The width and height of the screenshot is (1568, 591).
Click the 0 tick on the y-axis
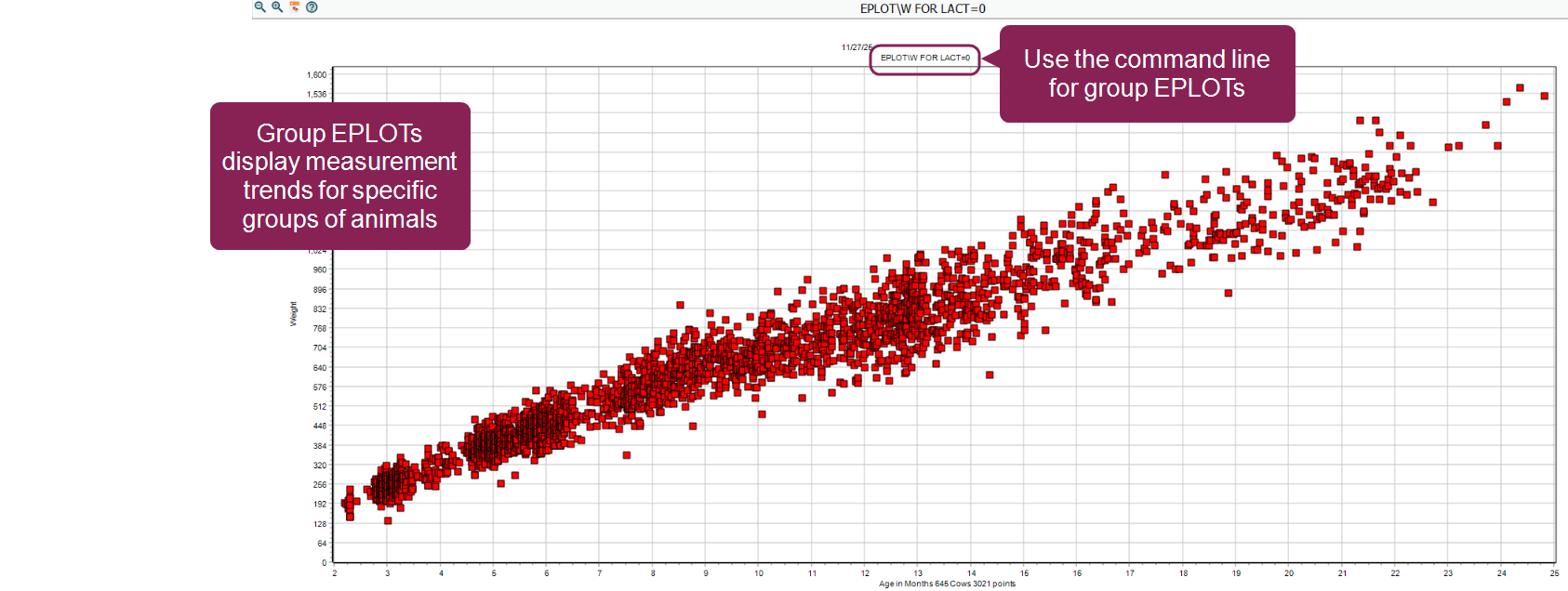tap(324, 563)
